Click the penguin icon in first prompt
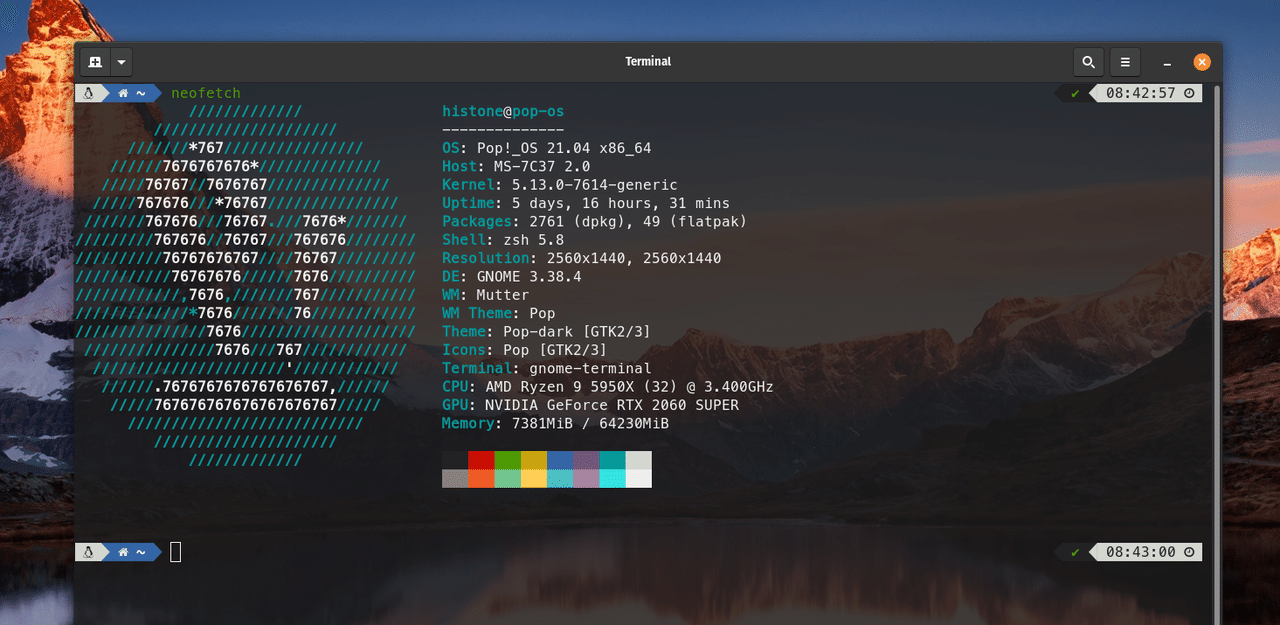The image size is (1280, 625). tap(88, 93)
